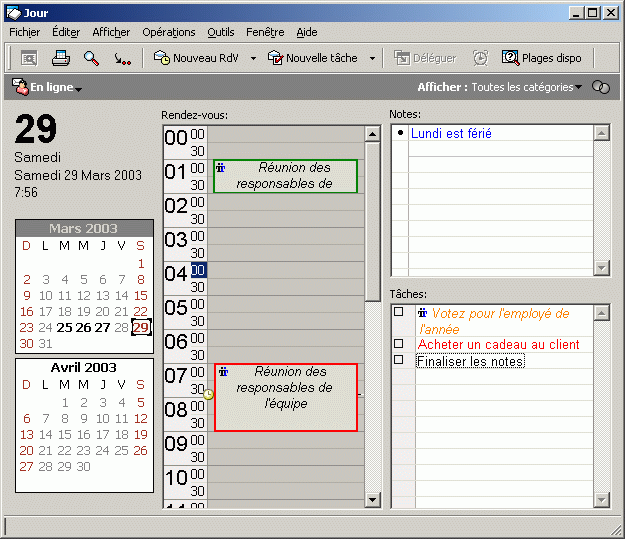The image size is (625, 539).
Task: Click the online user status icon
Action: (x=20, y=87)
